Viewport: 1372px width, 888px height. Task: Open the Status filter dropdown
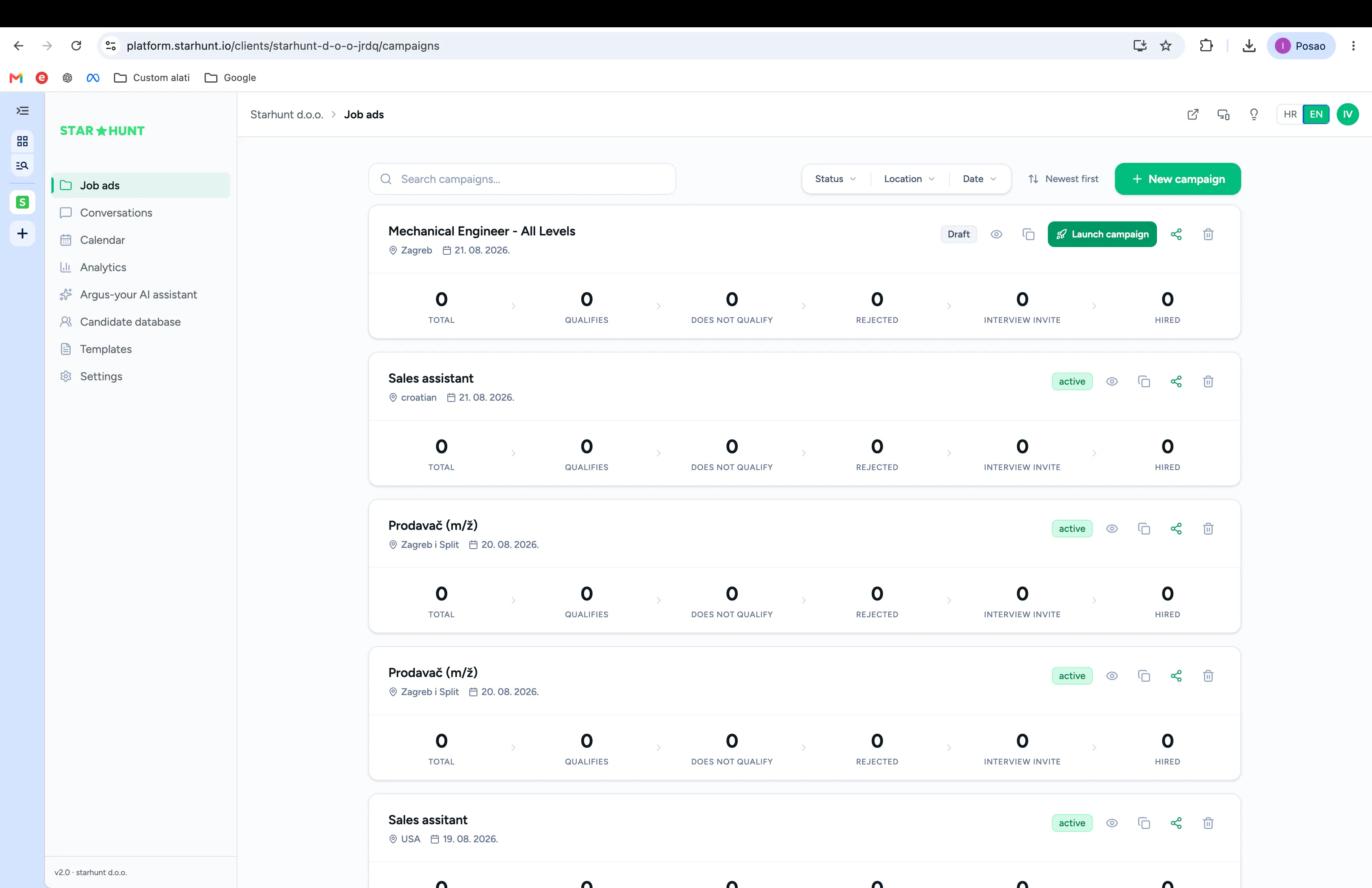pyautogui.click(x=835, y=179)
